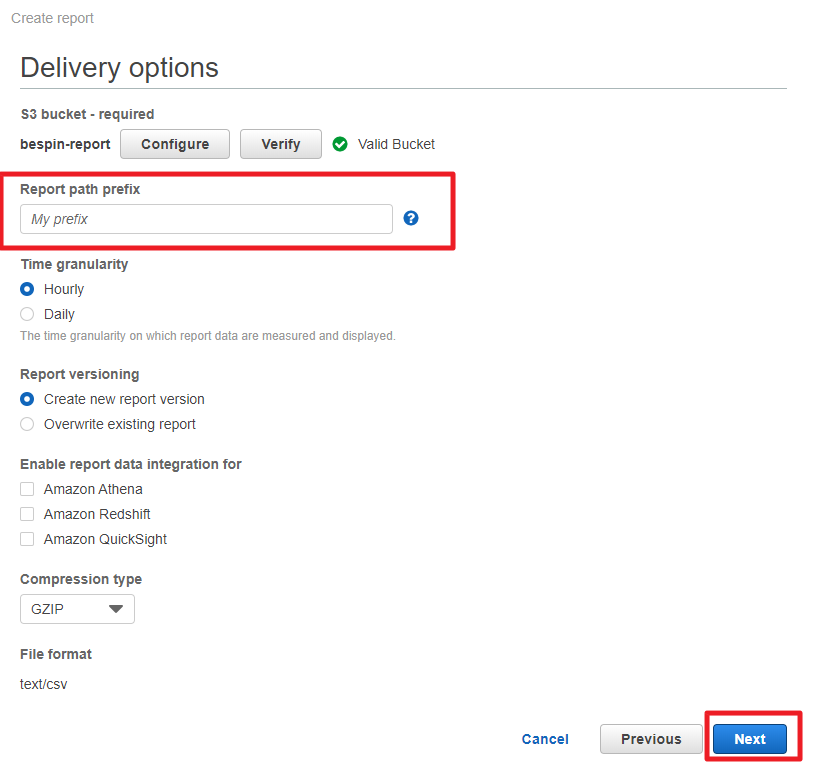Proceed by clicking the Next button
The image size is (824, 774).
pyautogui.click(x=750, y=739)
